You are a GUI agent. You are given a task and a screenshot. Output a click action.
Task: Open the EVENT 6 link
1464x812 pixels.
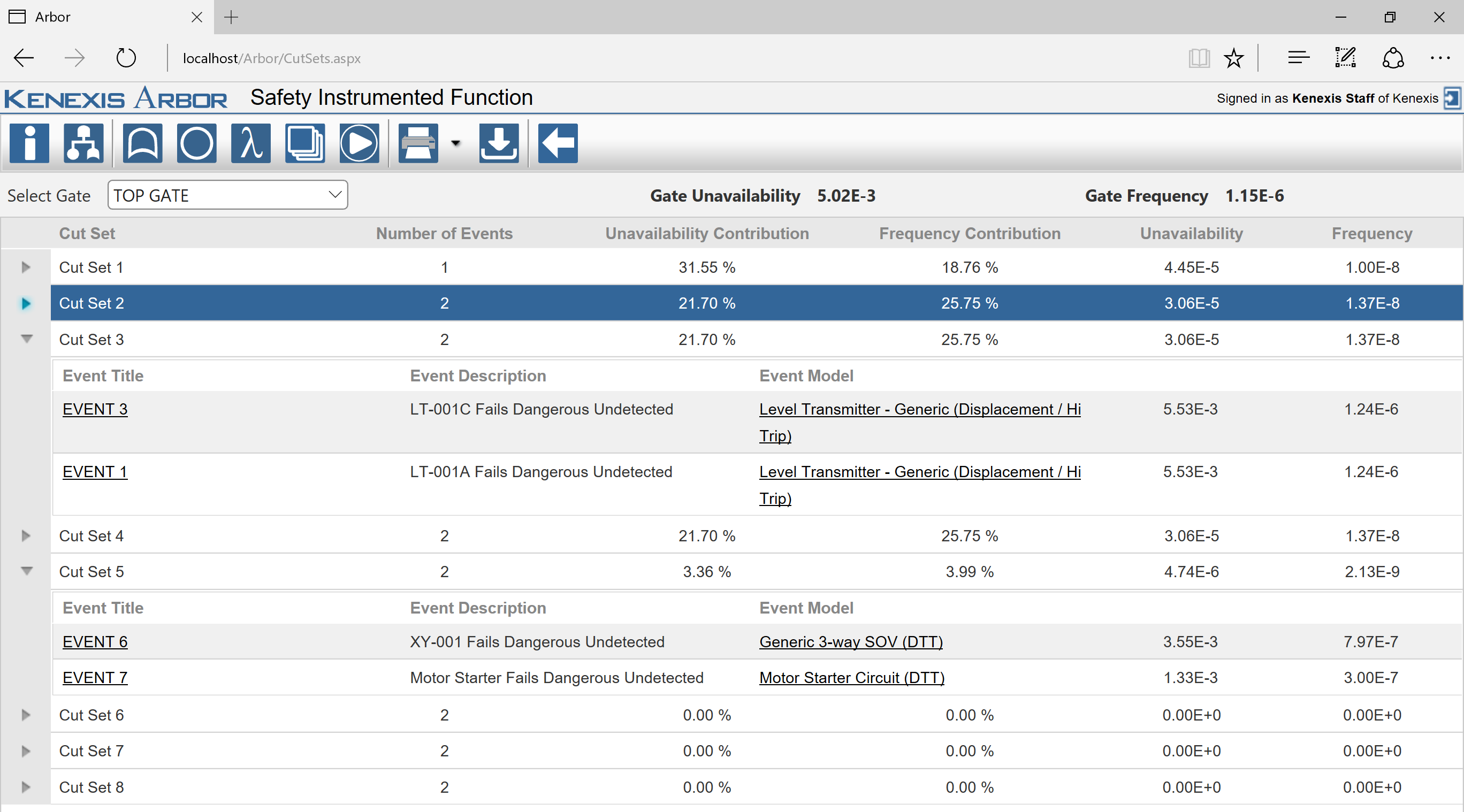(95, 641)
